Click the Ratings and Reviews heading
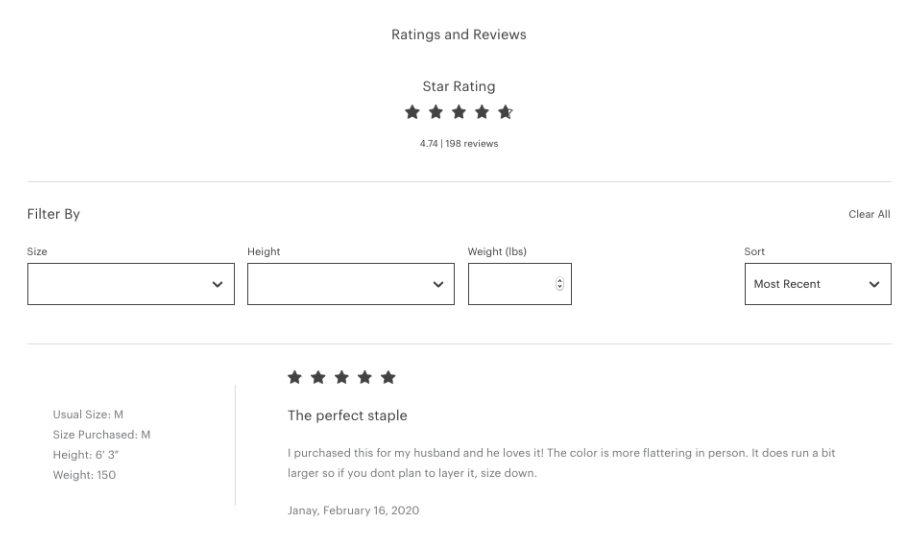The image size is (914, 540). pos(459,35)
